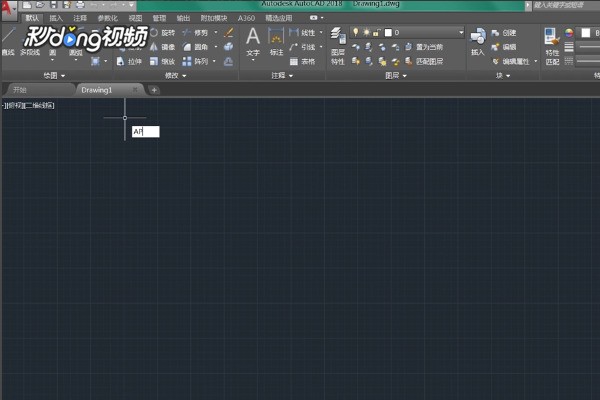This screenshot has width=600, height=400.
Task: Click Make Current (置为当前) layer button
Action: pyautogui.click(x=424, y=47)
